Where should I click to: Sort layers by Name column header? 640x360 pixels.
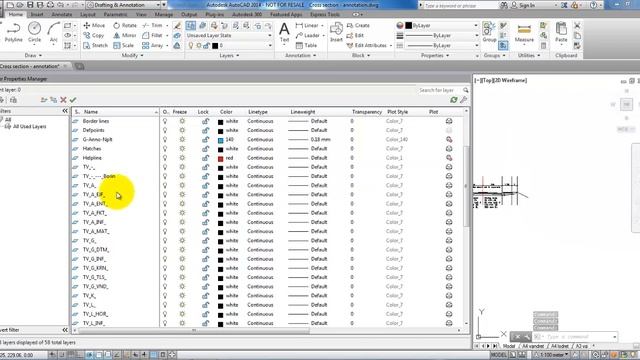click(91, 112)
